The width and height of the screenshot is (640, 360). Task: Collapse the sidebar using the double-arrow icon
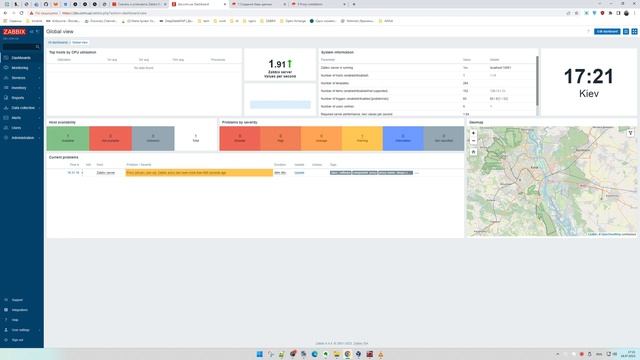(x=32, y=31)
